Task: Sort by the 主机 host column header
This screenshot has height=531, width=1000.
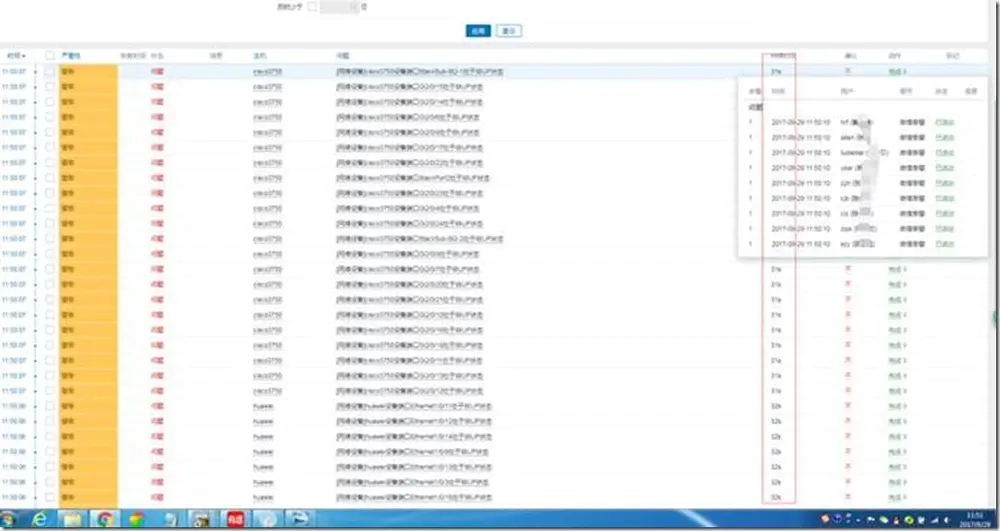Action: [260, 56]
